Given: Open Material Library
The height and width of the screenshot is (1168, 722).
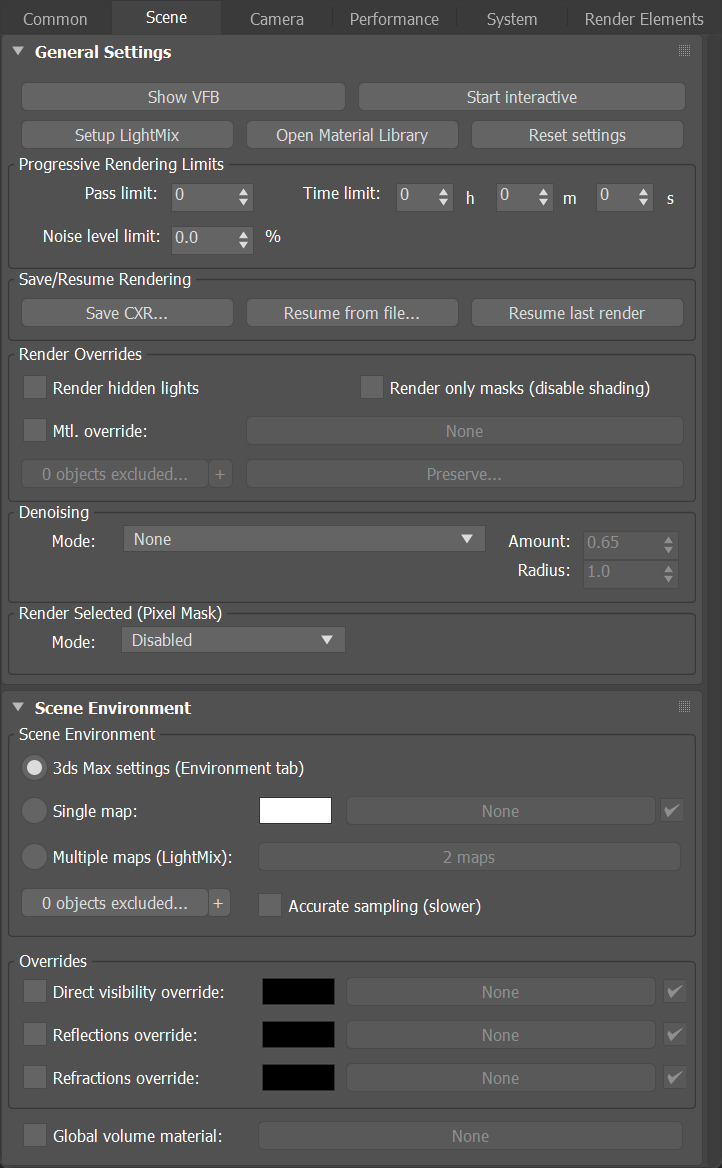Looking at the screenshot, I should click(x=352, y=135).
